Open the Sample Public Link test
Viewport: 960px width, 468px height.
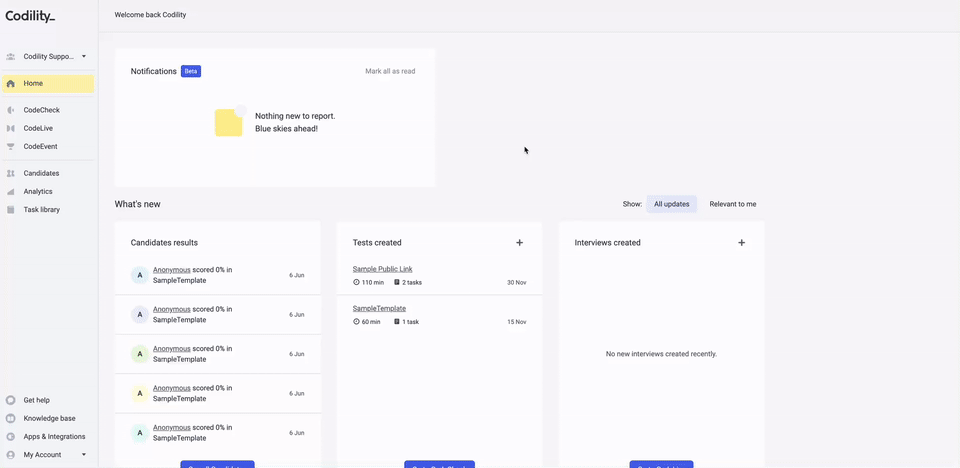[x=383, y=269]
